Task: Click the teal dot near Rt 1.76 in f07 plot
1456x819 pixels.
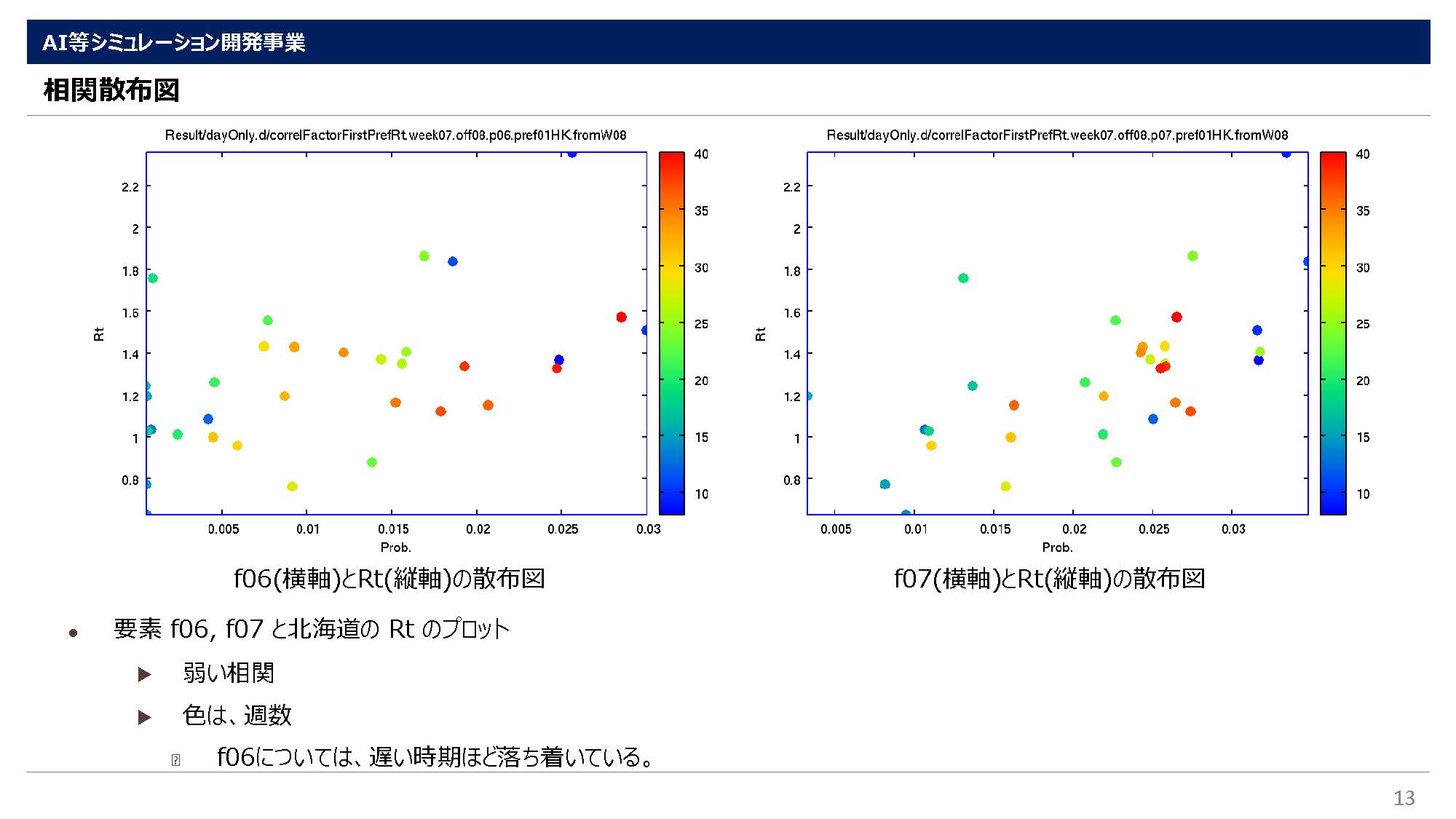Action: (x=963, y=278)
